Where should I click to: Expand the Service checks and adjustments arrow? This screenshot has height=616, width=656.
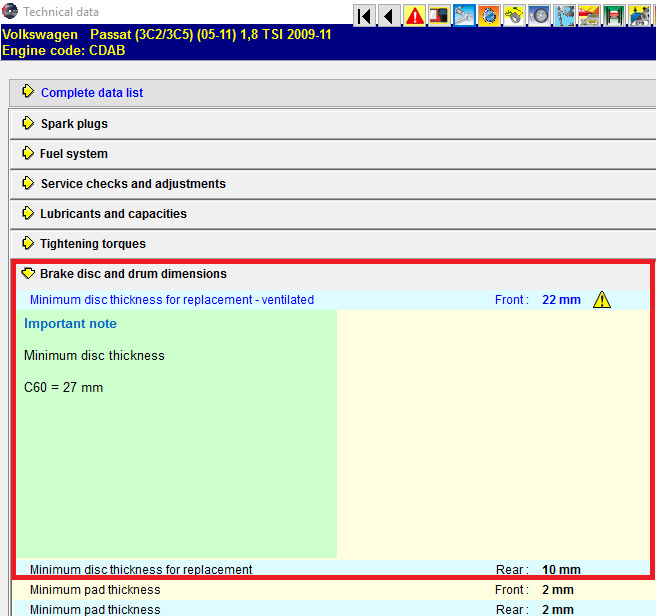(x=28, y=183)
